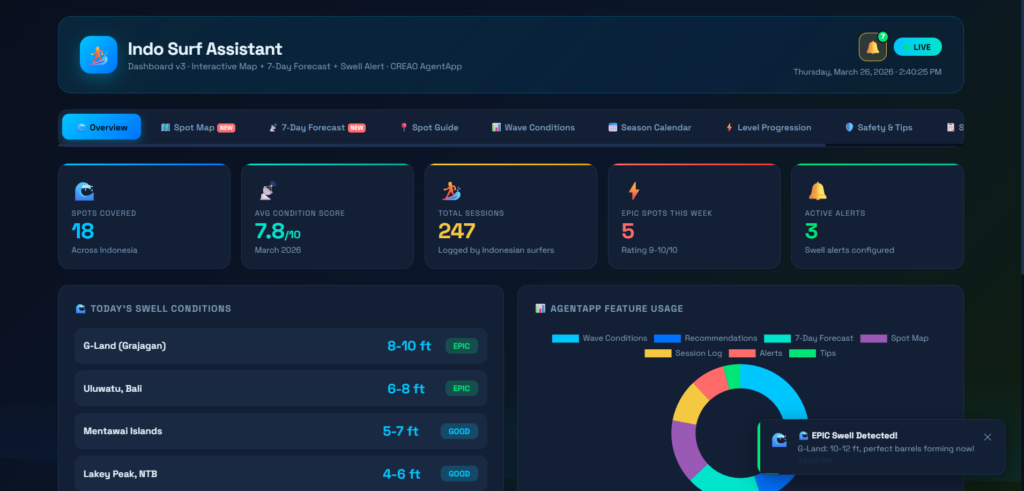Dismiss the EPIC Swell Detected notification
Viewport: 1024px width, 491px height.
987,437
